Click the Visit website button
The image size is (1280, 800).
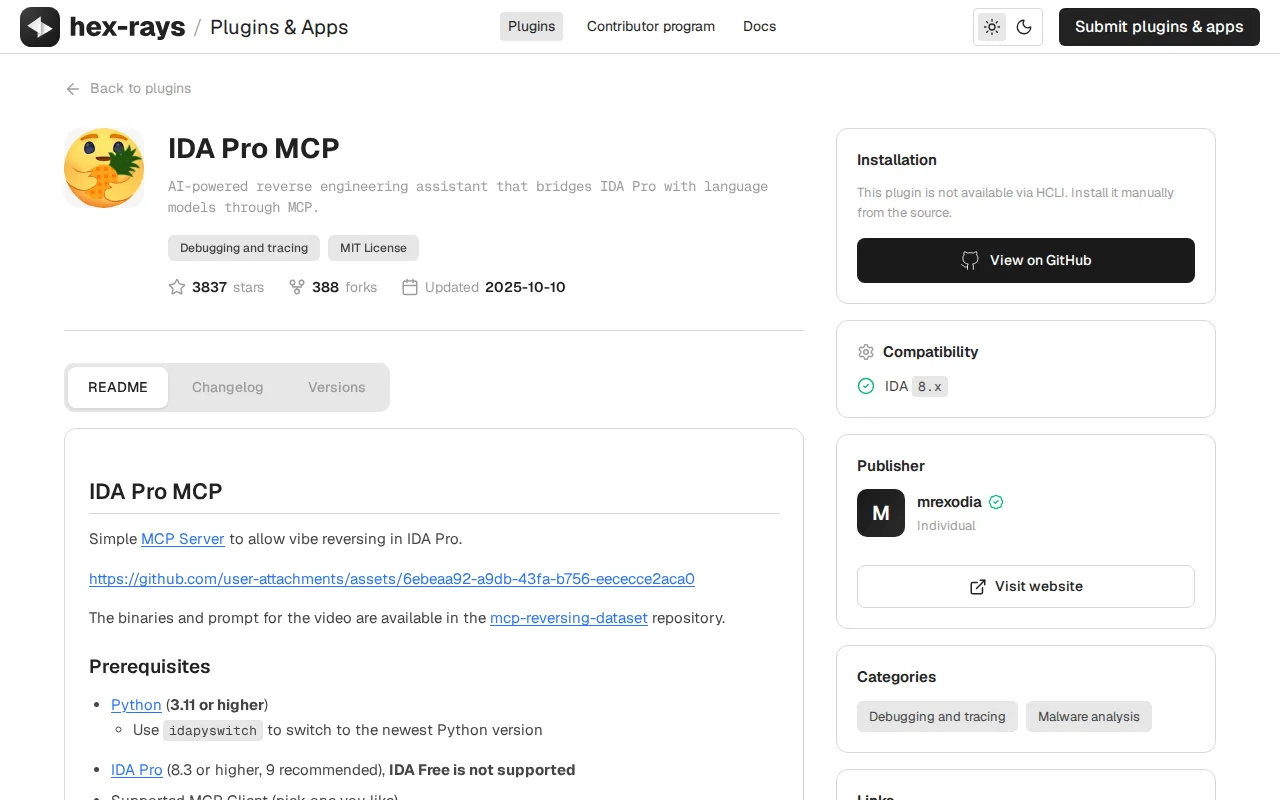[x=1026, y=587]
